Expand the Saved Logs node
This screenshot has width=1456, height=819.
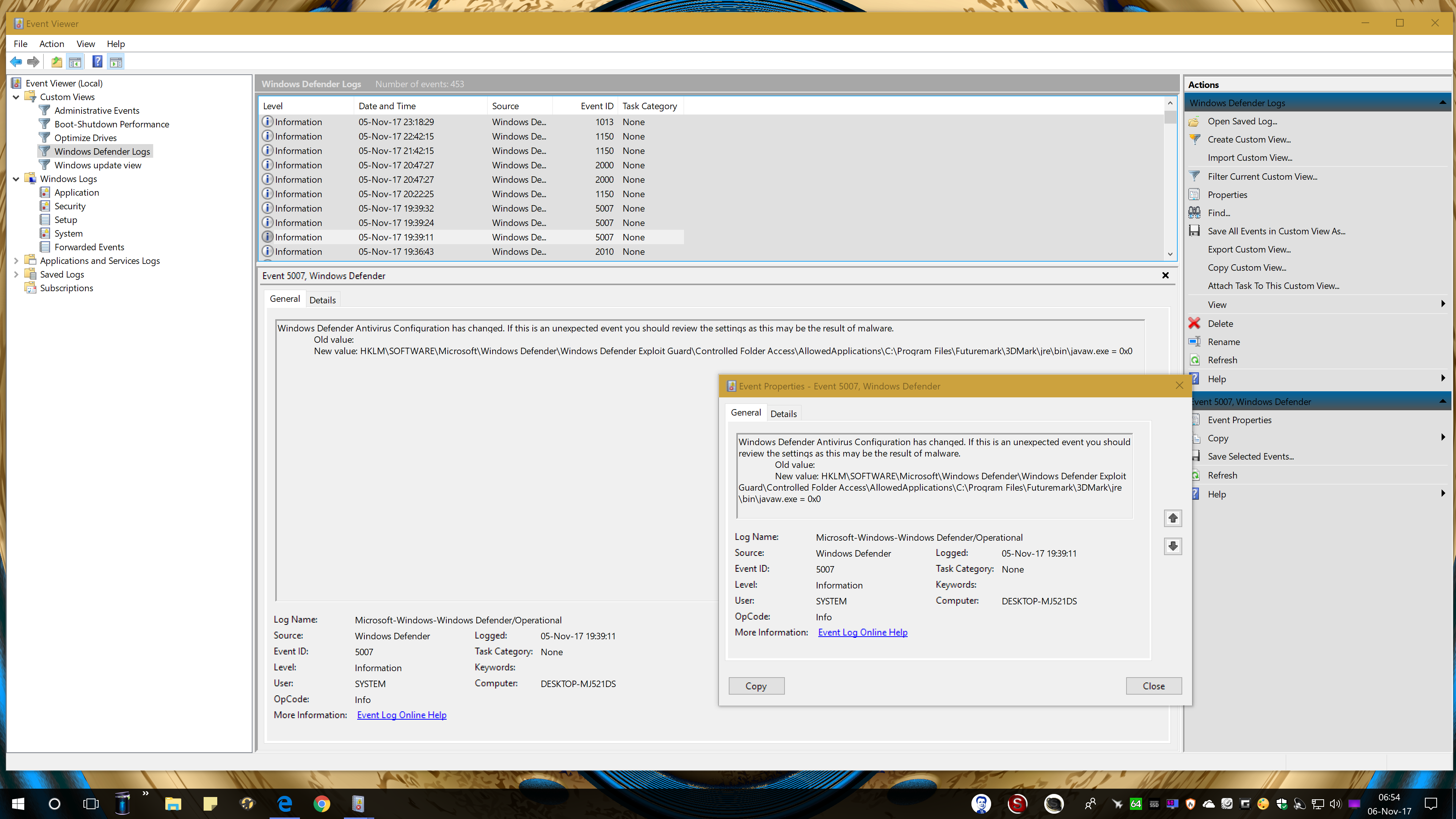(16, 274)
